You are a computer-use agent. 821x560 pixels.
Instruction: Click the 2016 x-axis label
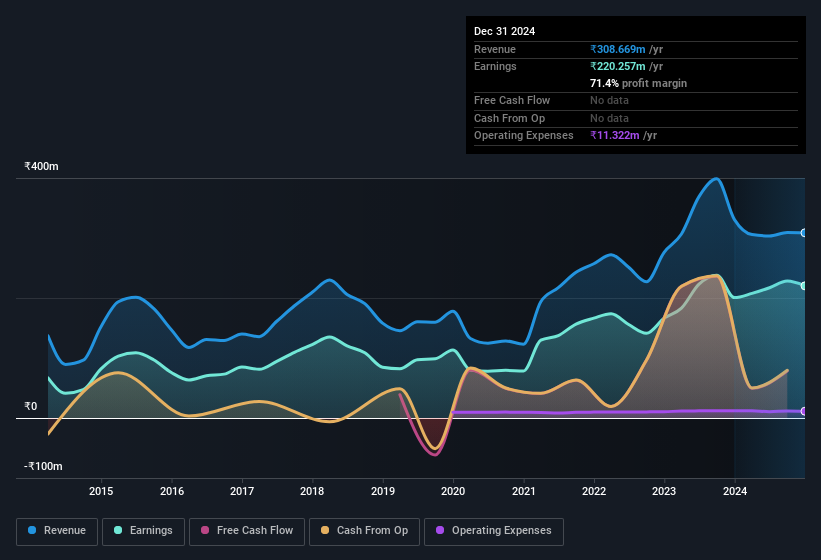point(172,491)
